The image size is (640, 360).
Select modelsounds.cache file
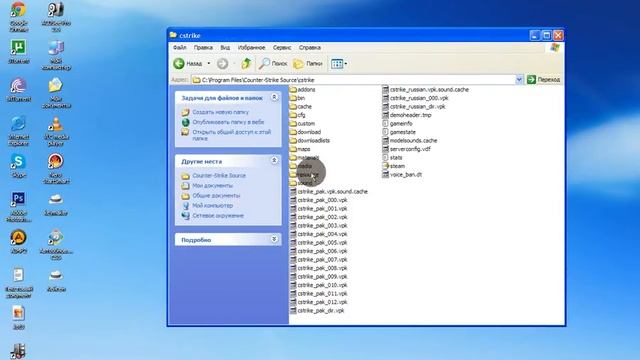pyautogui.click(x=410, y=140)
